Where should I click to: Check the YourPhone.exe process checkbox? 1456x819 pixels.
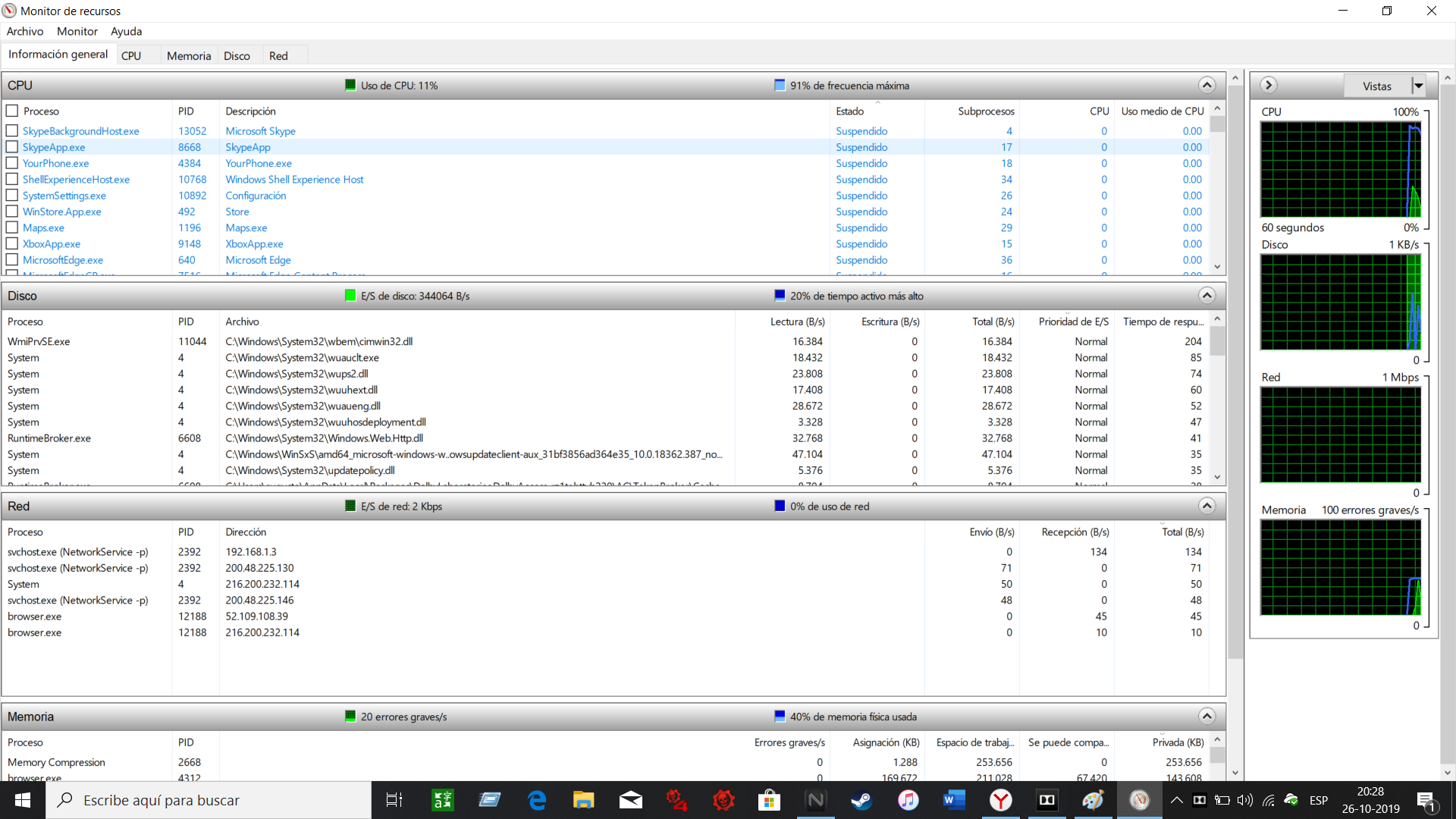[x=12, y=163]
